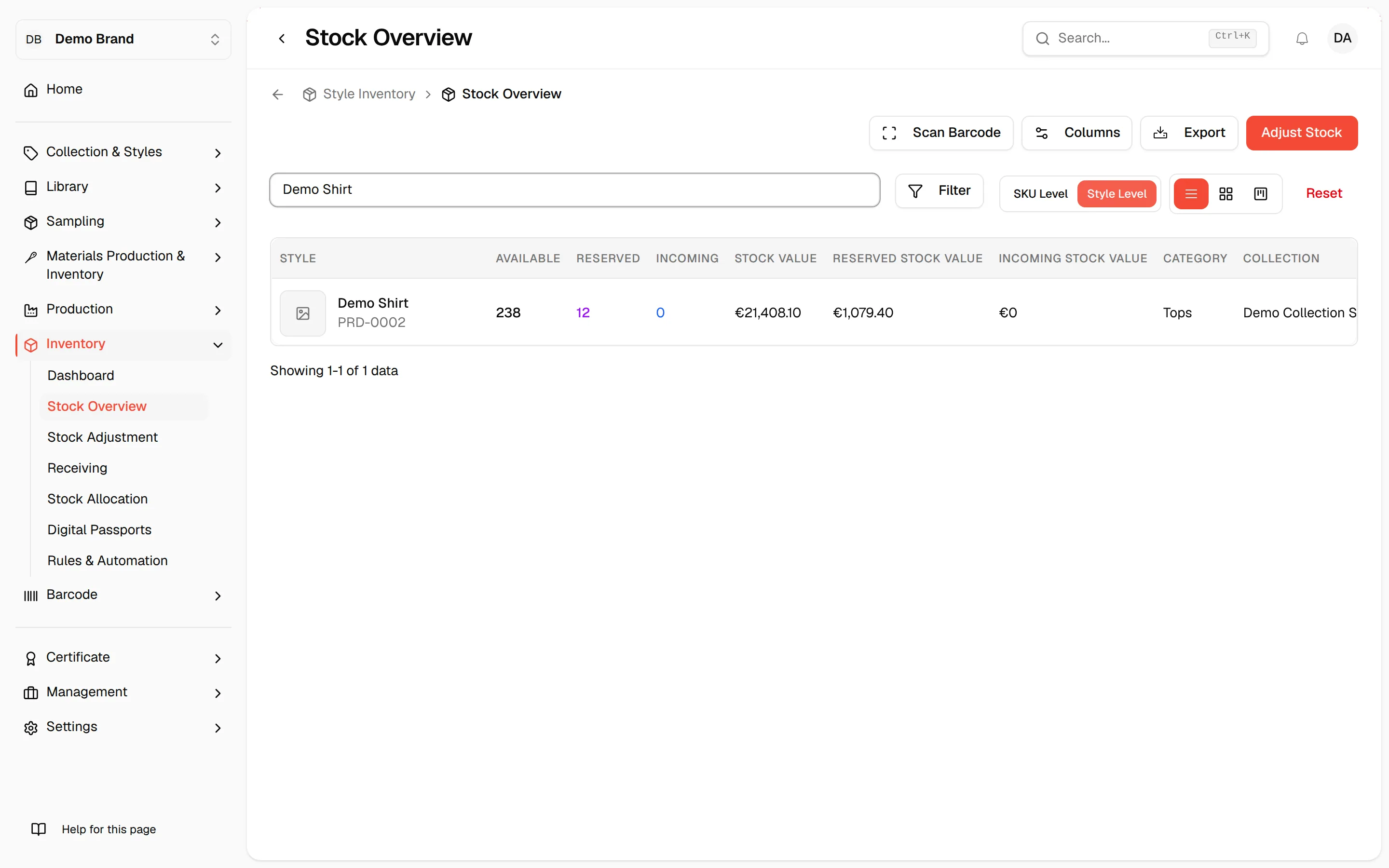The image size is (1389, 868).
Task: Click the Production factory icon
Action: [31, 311]
